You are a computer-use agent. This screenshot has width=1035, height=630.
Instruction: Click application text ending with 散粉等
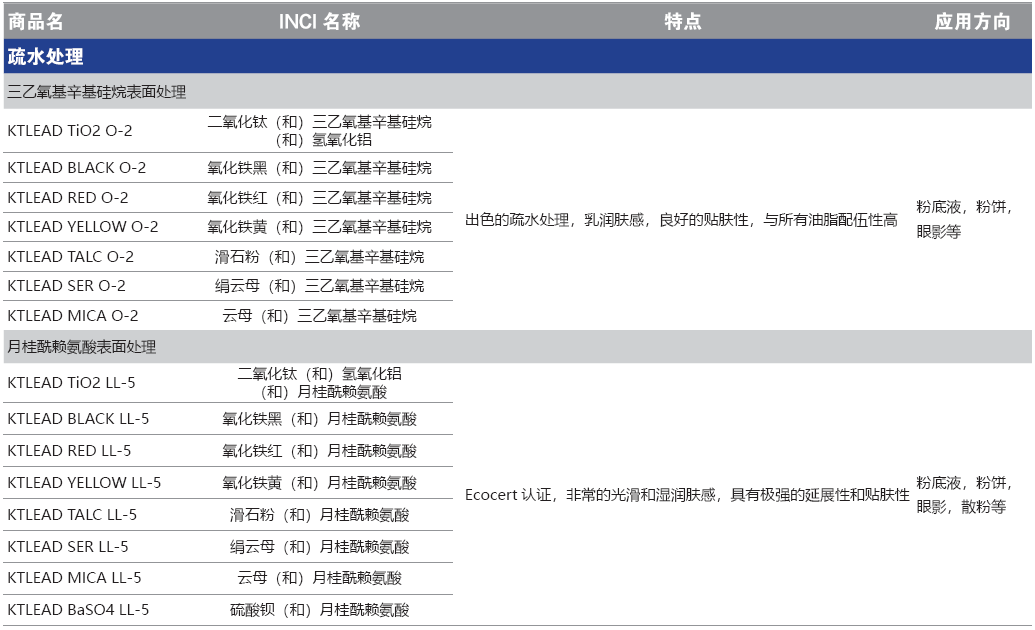[964, 495]
